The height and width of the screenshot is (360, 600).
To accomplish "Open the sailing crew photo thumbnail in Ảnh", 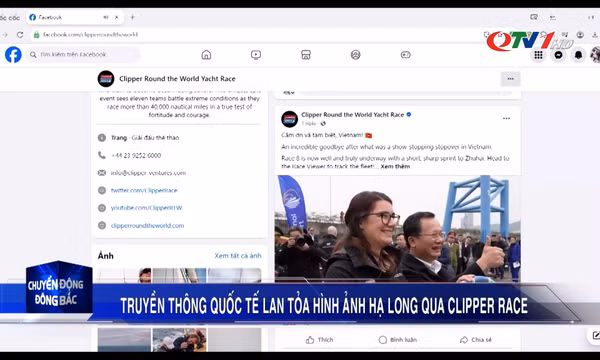I will click(x=179, y=340).
